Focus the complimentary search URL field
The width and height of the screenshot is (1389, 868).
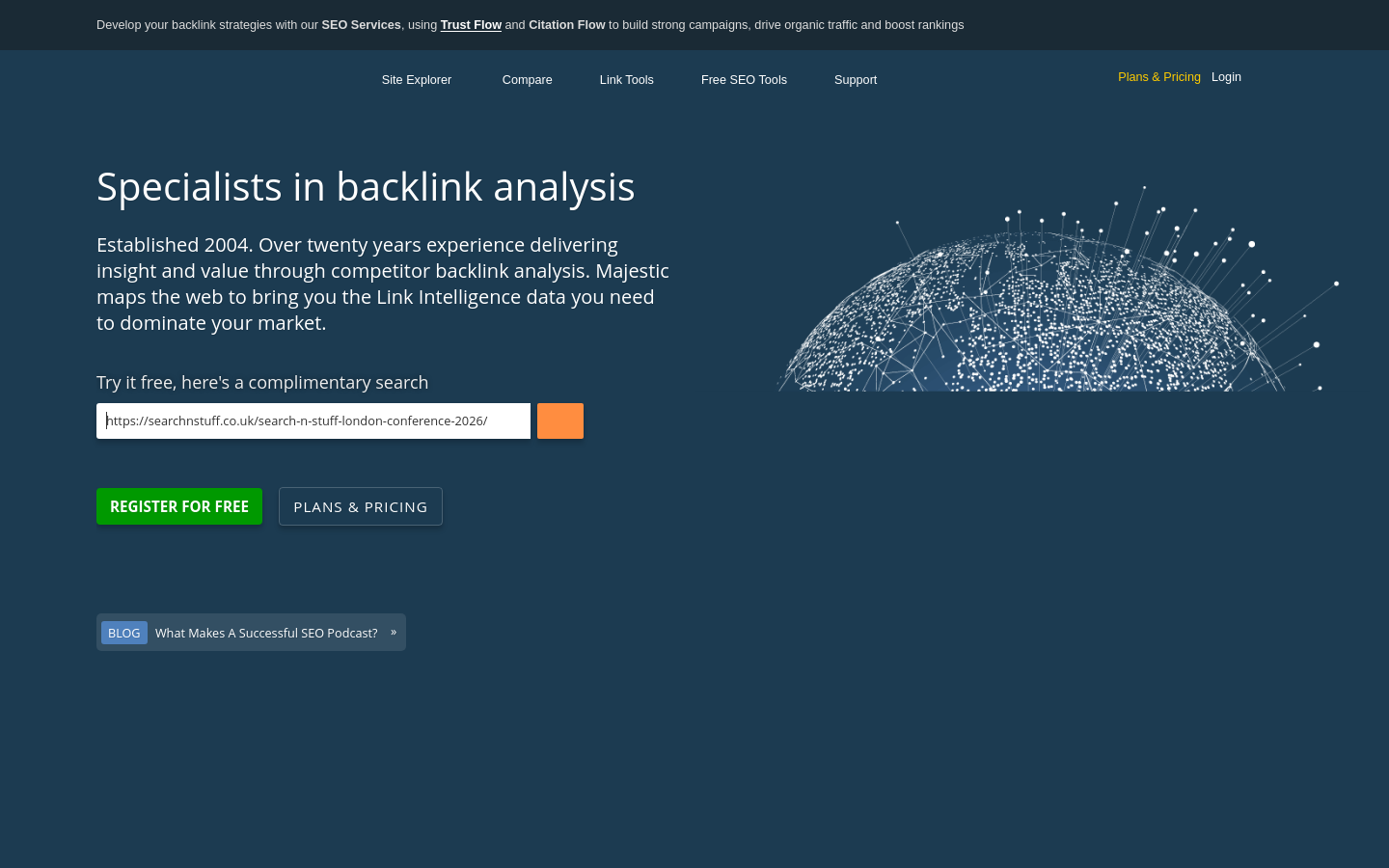313,420
